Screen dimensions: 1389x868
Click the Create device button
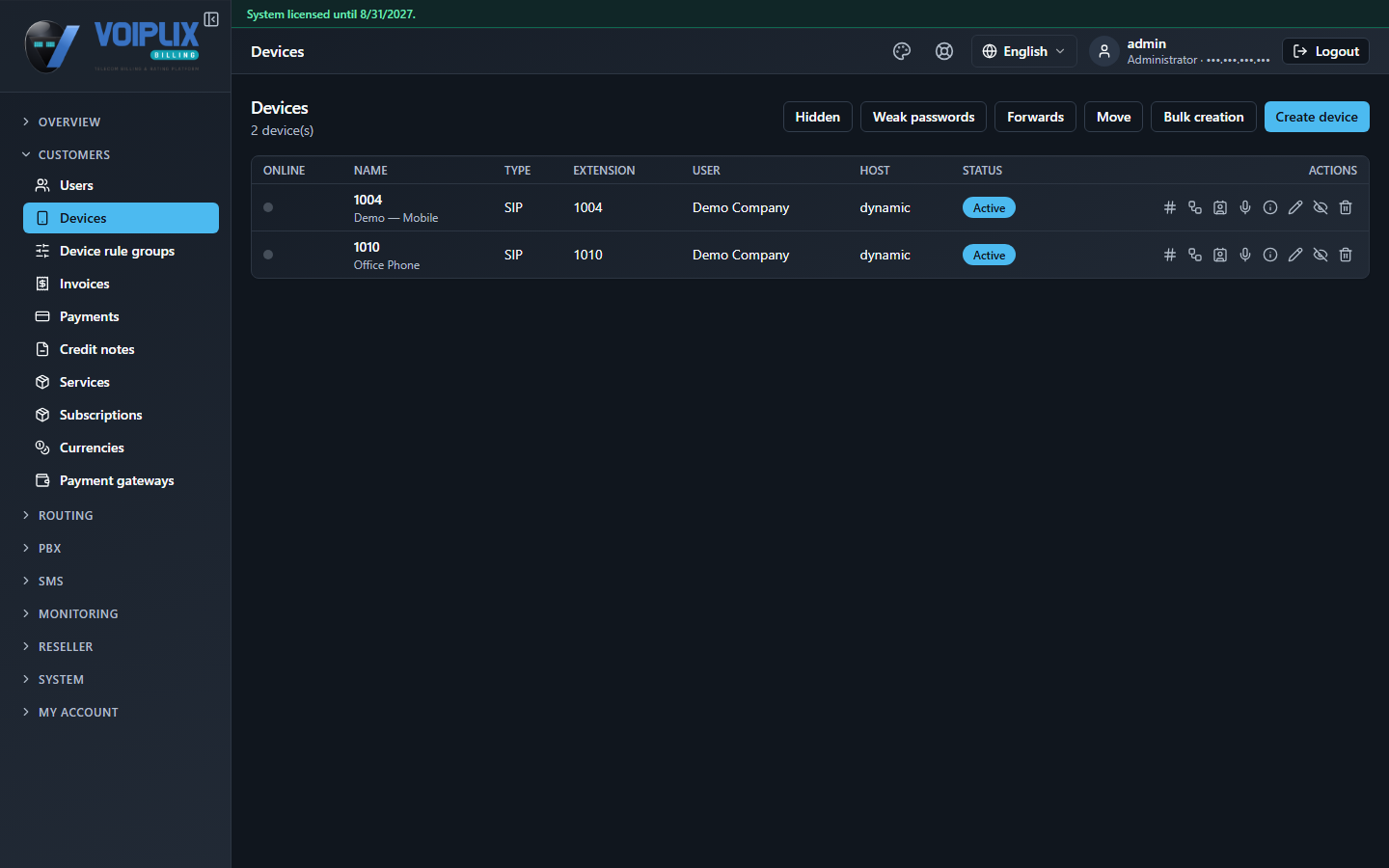click(1317, 117)
